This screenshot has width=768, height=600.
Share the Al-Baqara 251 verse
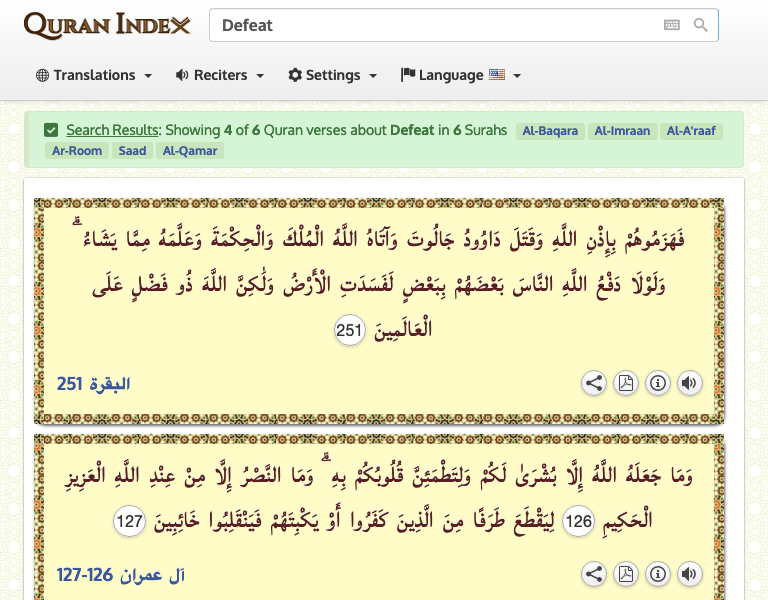(594, 383)
